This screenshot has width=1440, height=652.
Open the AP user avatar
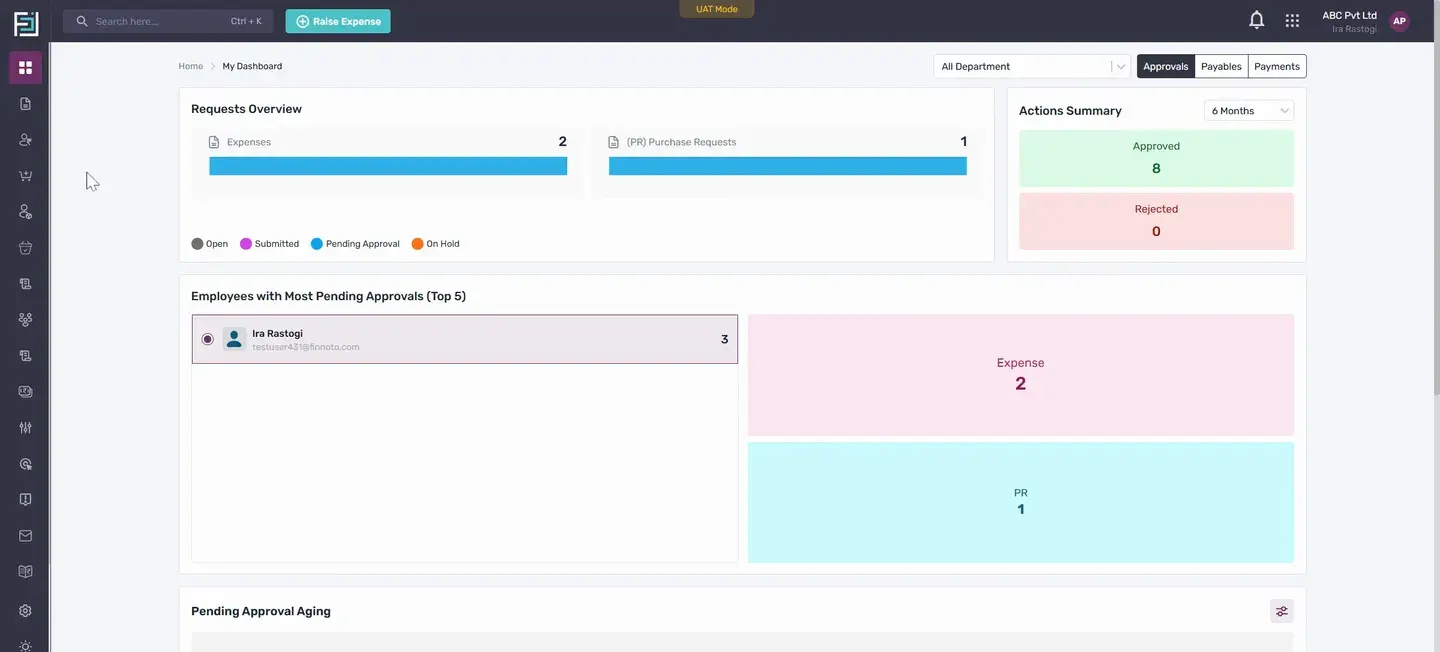click(1400, 21)
